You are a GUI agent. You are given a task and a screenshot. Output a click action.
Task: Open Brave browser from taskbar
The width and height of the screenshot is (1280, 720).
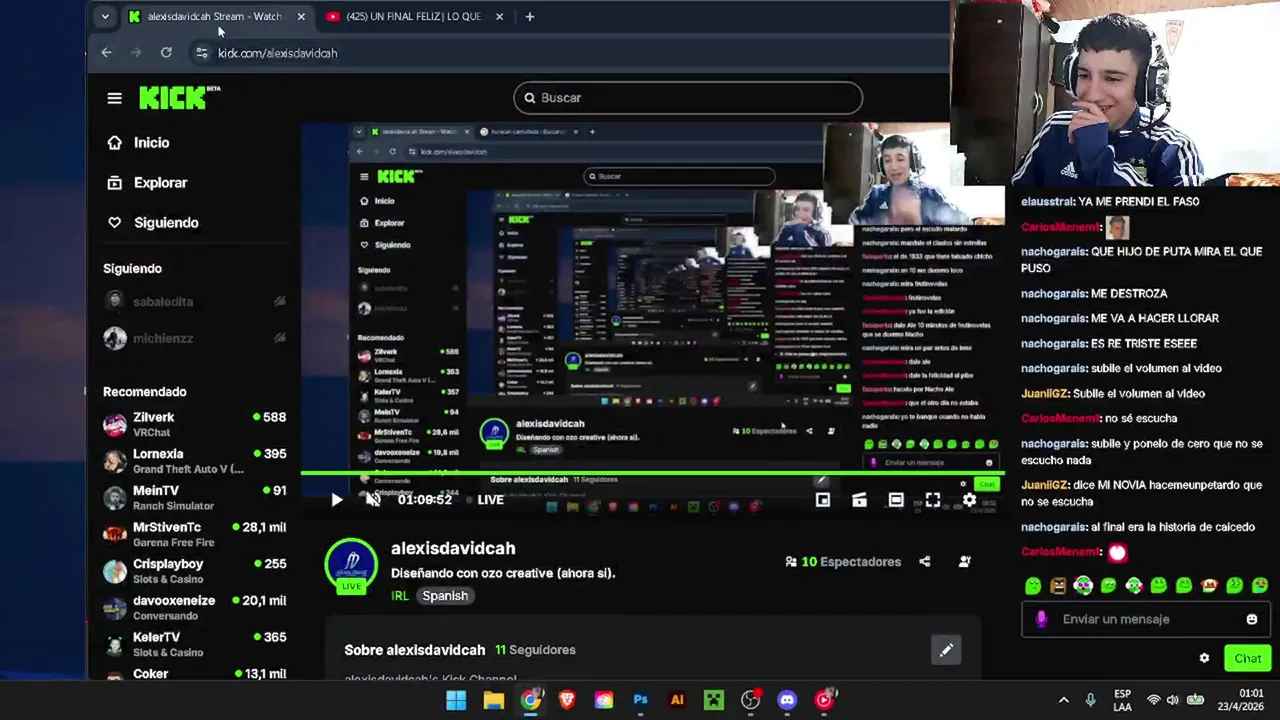(567, 700)
